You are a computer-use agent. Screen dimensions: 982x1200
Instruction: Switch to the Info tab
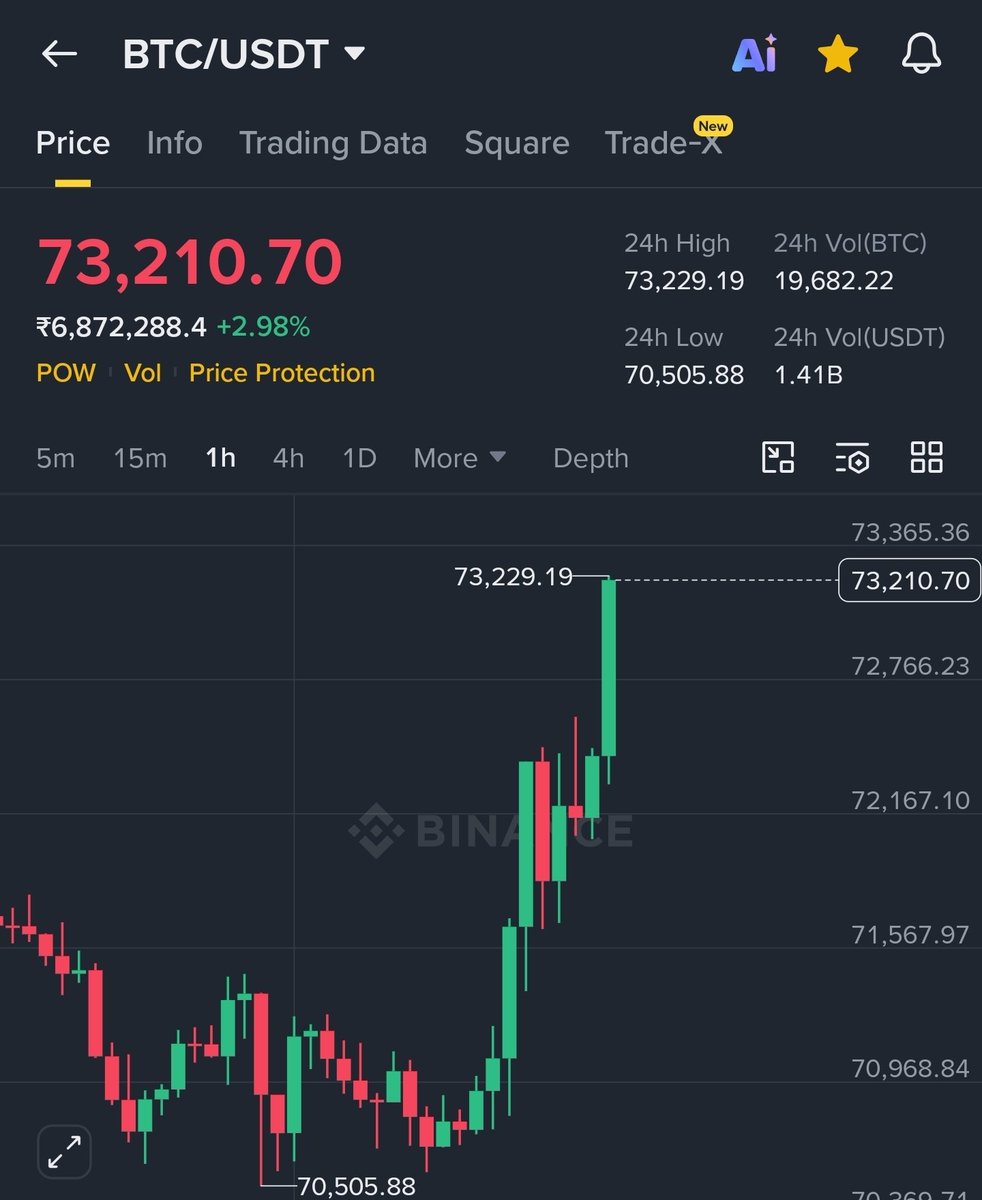tap(174, 143)
